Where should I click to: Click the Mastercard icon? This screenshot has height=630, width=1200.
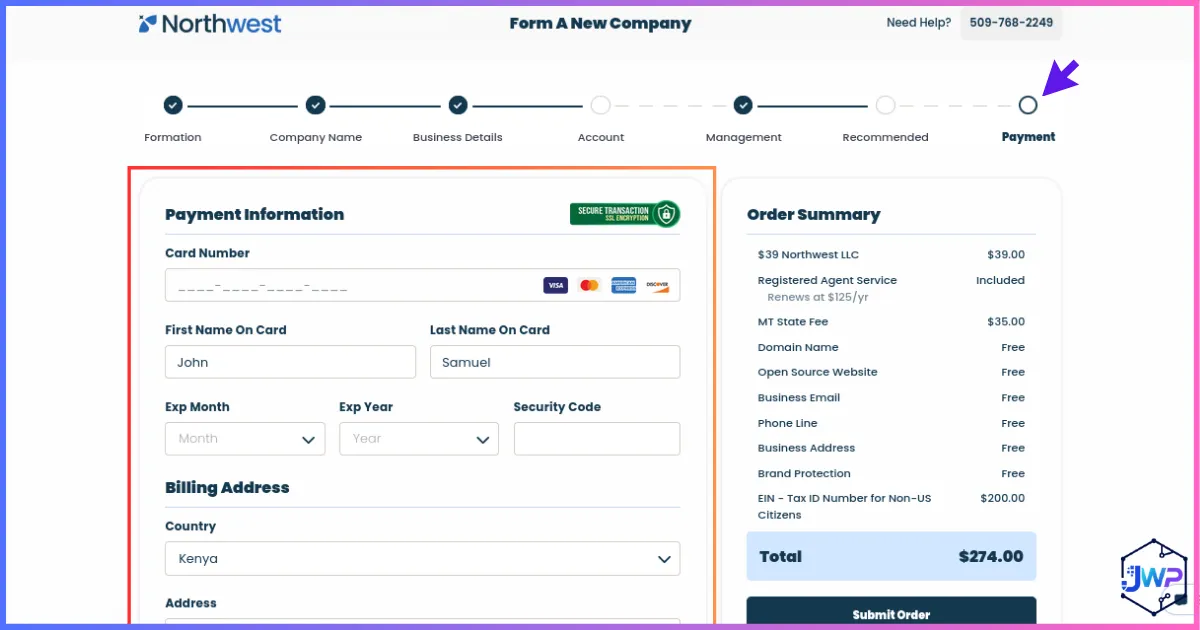pos(589,286)
